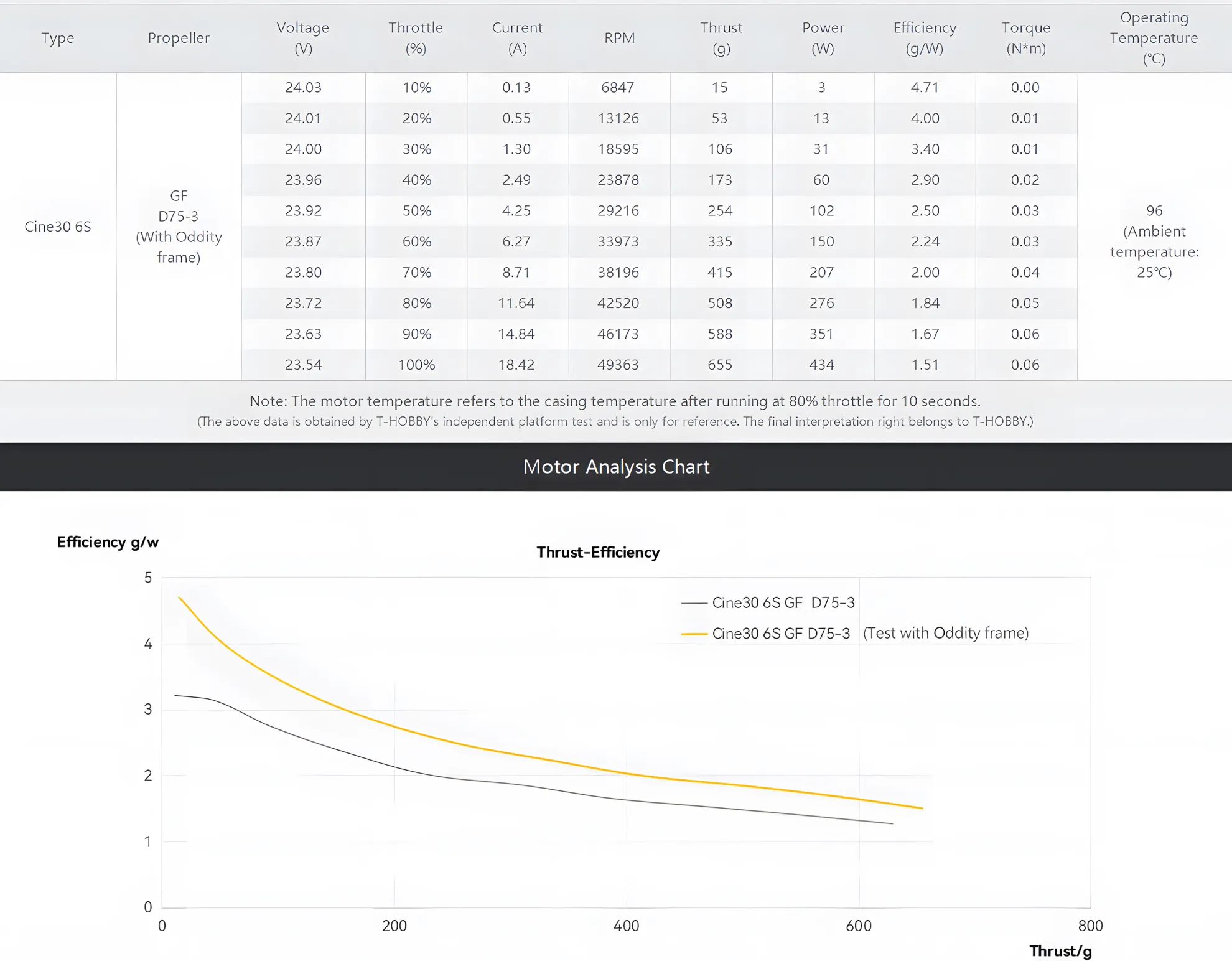Click the 400 tick on thrust axis
Image resolution: width=1232 pixels, height=961 pixels.
(x=626, y=926)
